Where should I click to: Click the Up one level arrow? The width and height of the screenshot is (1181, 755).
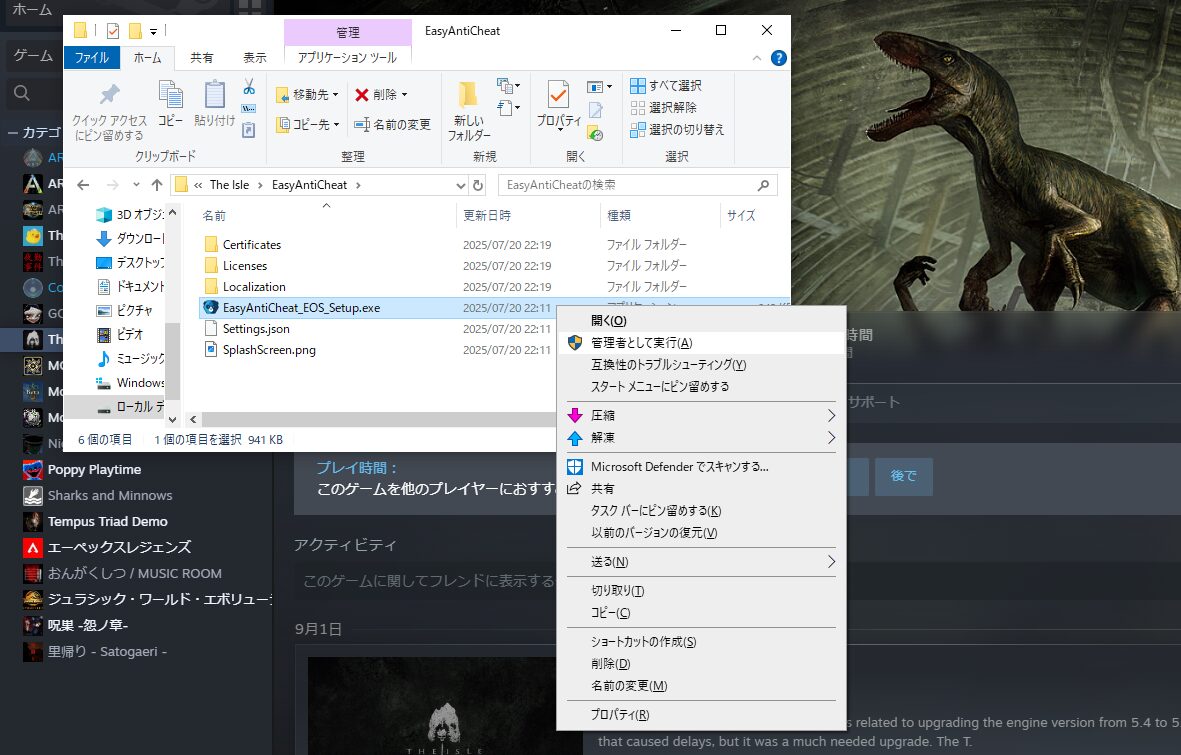157,185
